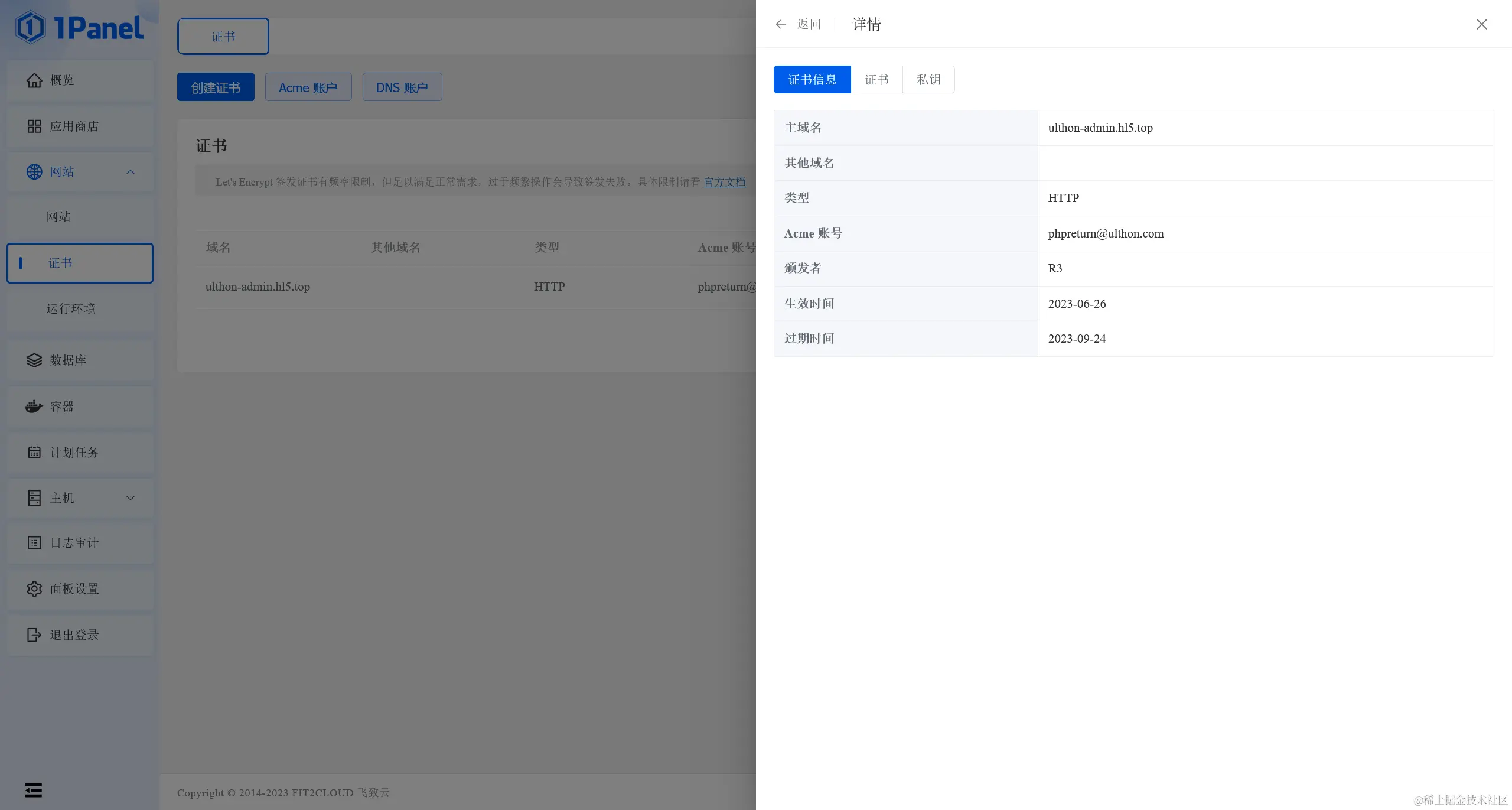The width and height of the screenshot is (1512, 810).
Task: Click the 日志审计 list icon
Action: tap(34, 542)
